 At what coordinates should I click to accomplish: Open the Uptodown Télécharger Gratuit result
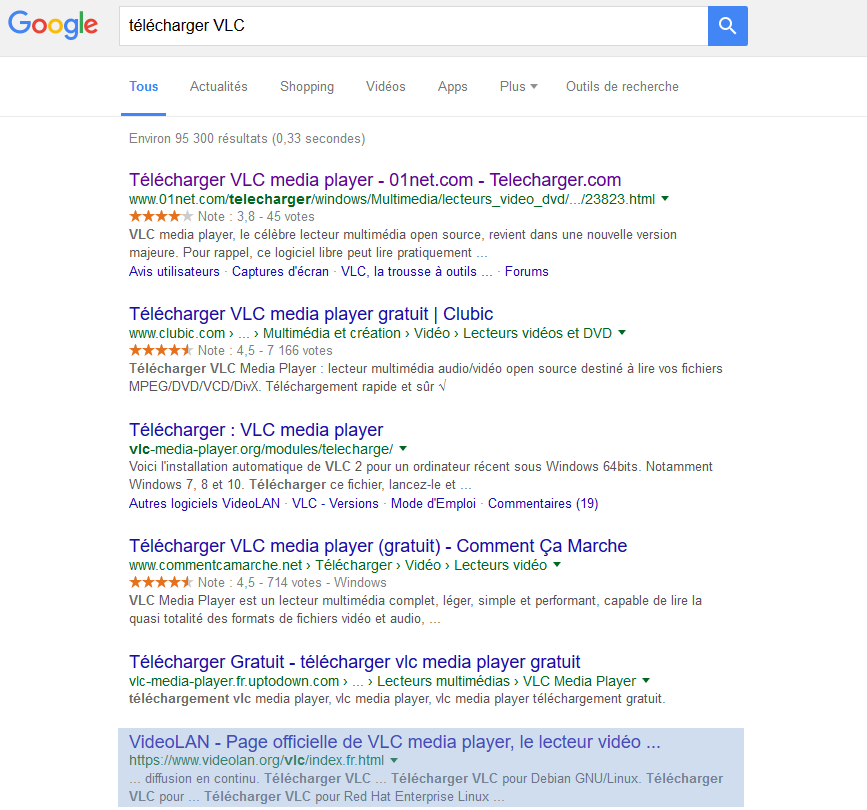coord(354,662)
